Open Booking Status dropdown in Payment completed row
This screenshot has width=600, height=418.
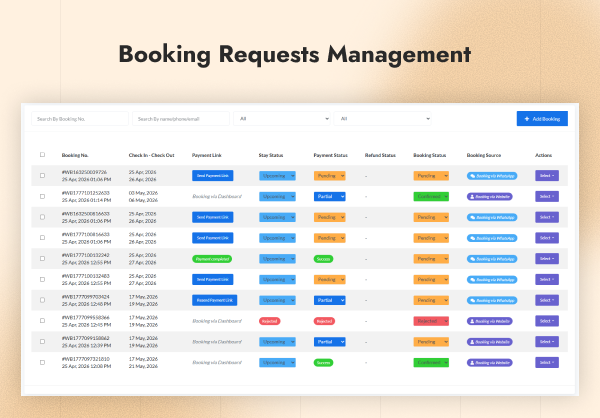(431, 259)
